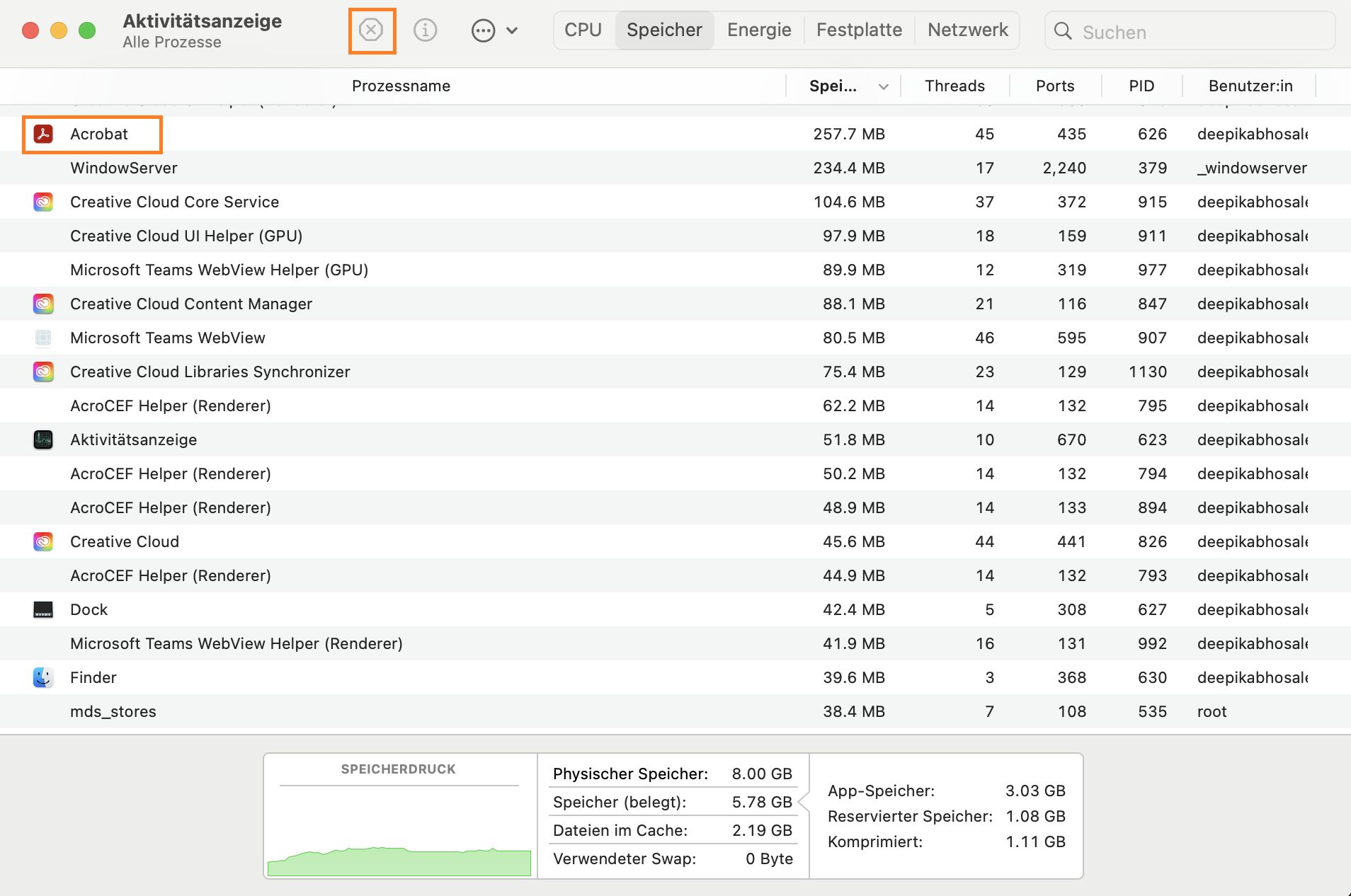Click the Finder icon in the process list
The width and height of the screenshot is (1351, 896).
[43, 677]
